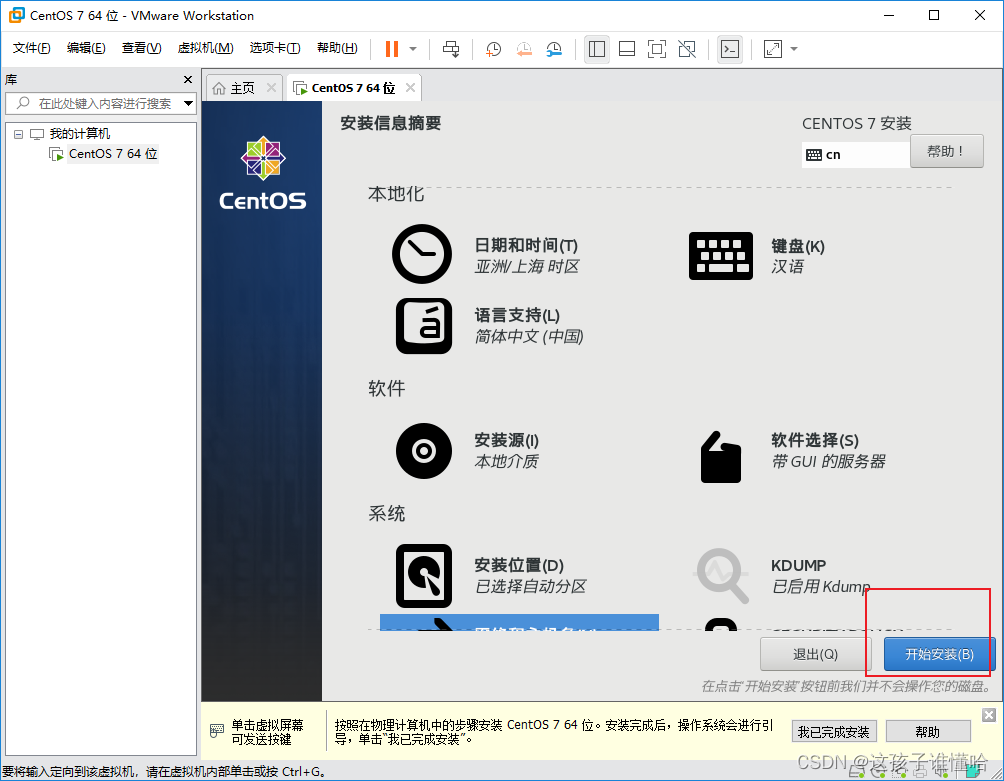This screenshot has width=1004, height=781.
Task: Open the 编辑(E) menu
Action: click(86, 48)
